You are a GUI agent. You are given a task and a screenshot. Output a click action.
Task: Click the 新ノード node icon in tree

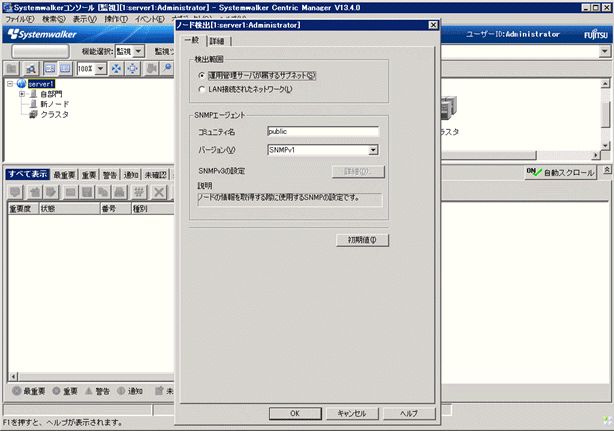[x=34, y=104]
